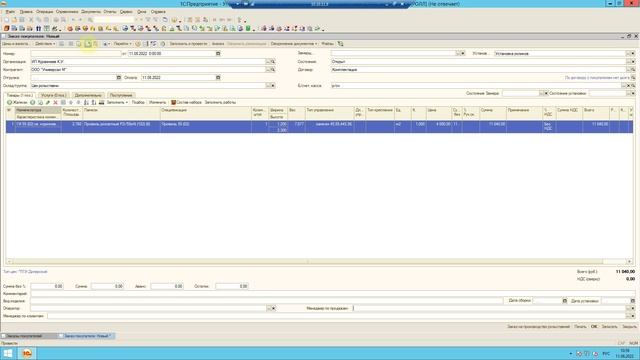Click the Подбор button
The height and width of the screenshot is (360, 640).
click(x=138, y=102)
